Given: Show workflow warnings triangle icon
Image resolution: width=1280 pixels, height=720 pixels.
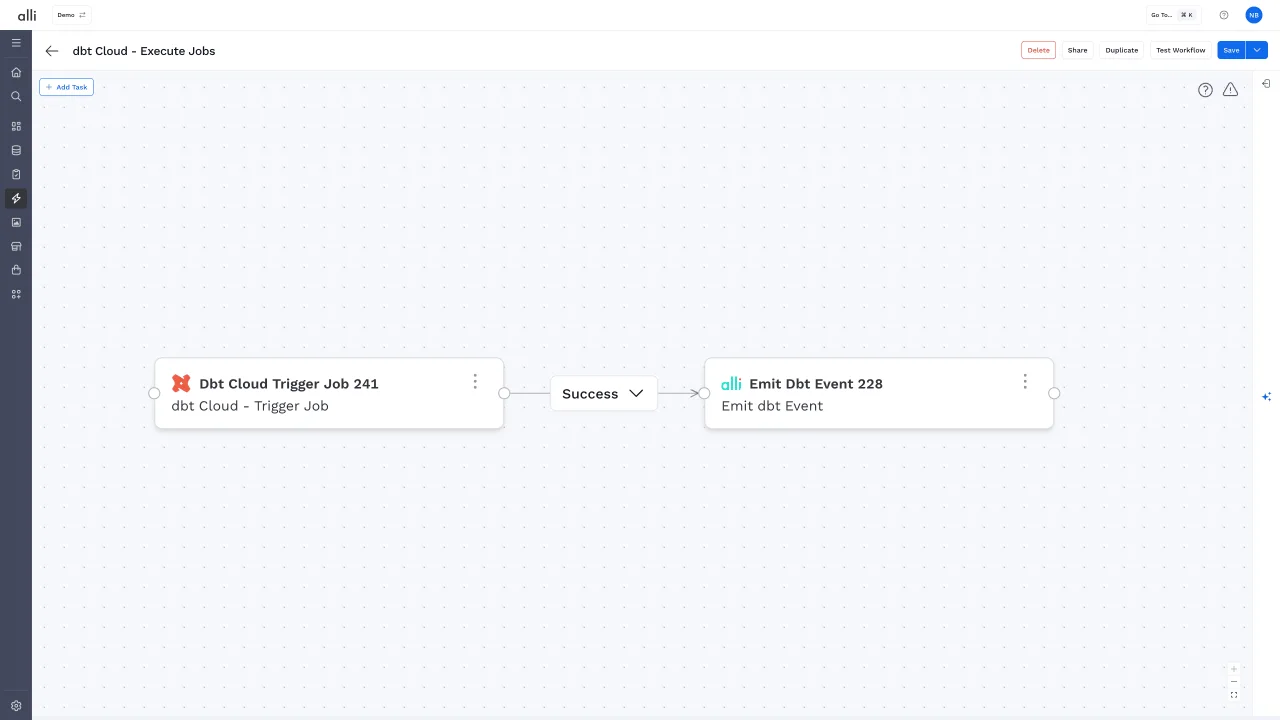Looking at the screenshot, I should pos(1230,89).
